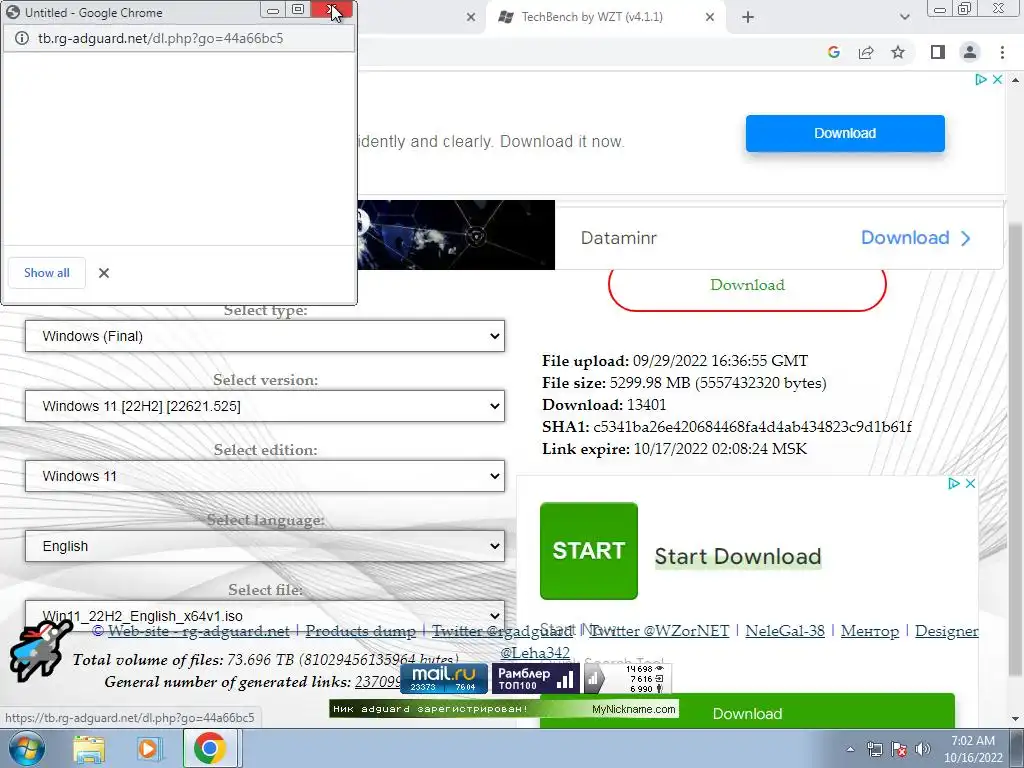Image resolution: width=1024 pixels, height=768 pixels.
Task: Bookmark this page with the star icon
Action: [898, 52]
